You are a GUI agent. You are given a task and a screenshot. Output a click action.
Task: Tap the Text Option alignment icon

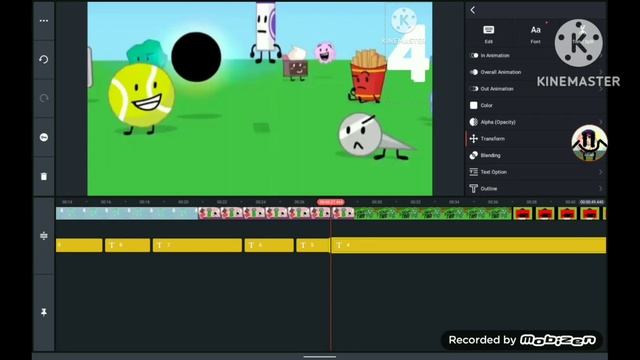click(x=473, y=172)
